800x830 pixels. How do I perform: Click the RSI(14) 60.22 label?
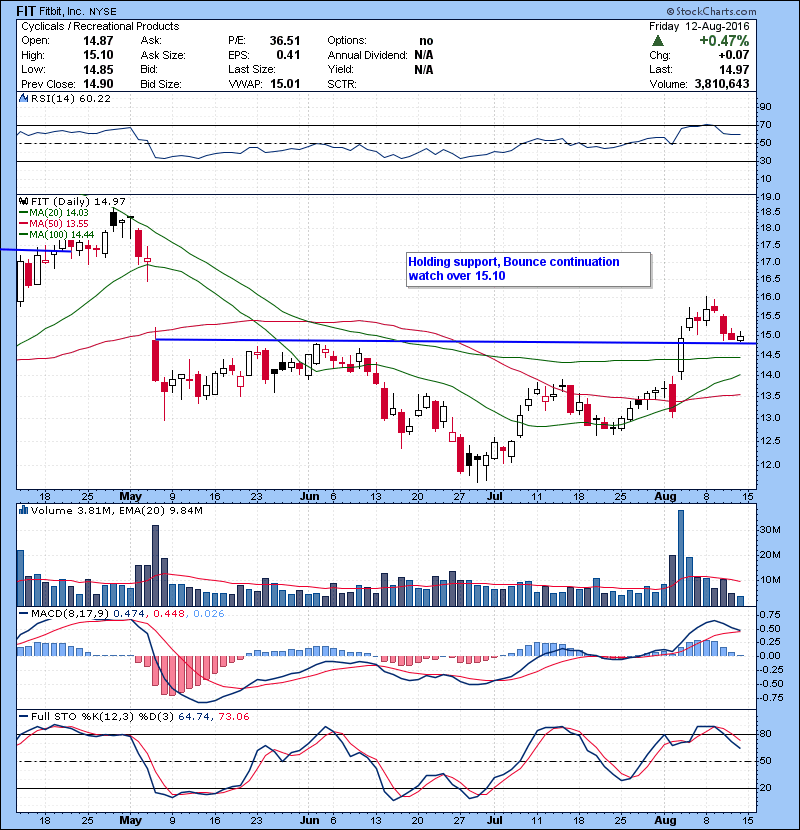coord(71,98)
